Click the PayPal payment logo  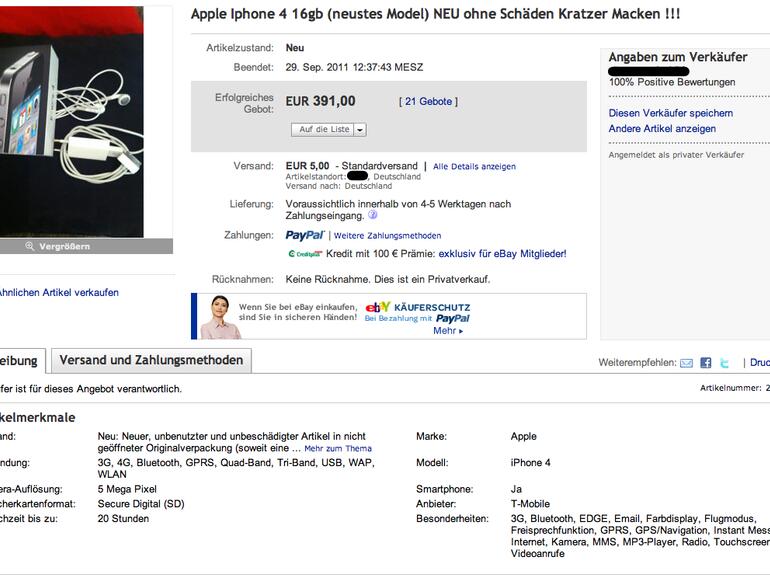click(x=305, y=235)
